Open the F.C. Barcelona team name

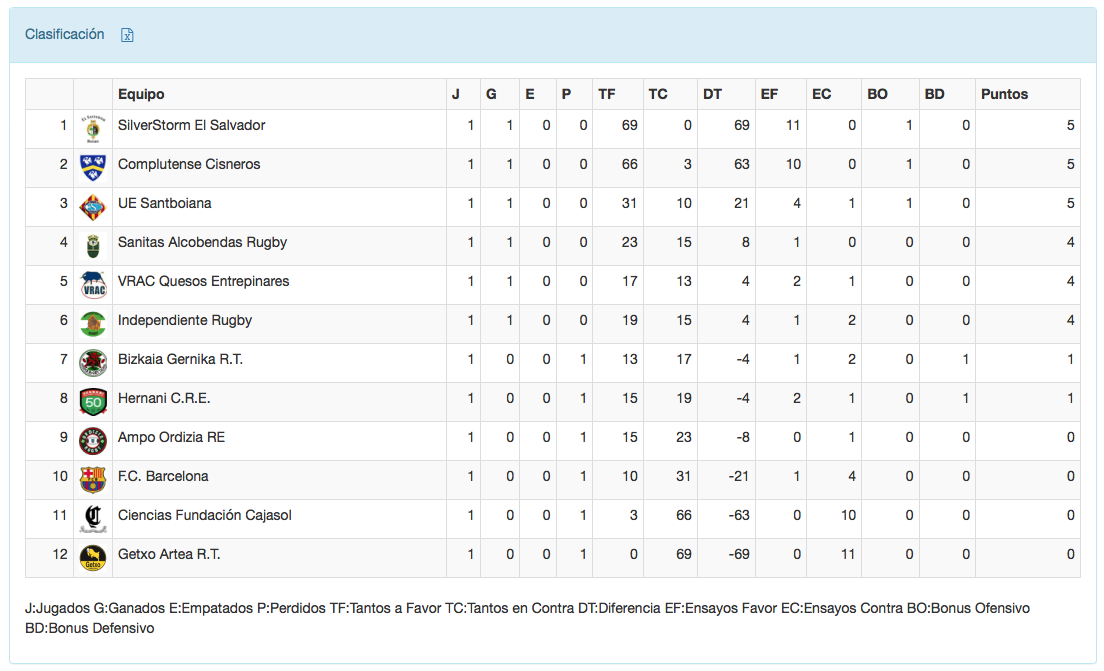pos(163,476)
